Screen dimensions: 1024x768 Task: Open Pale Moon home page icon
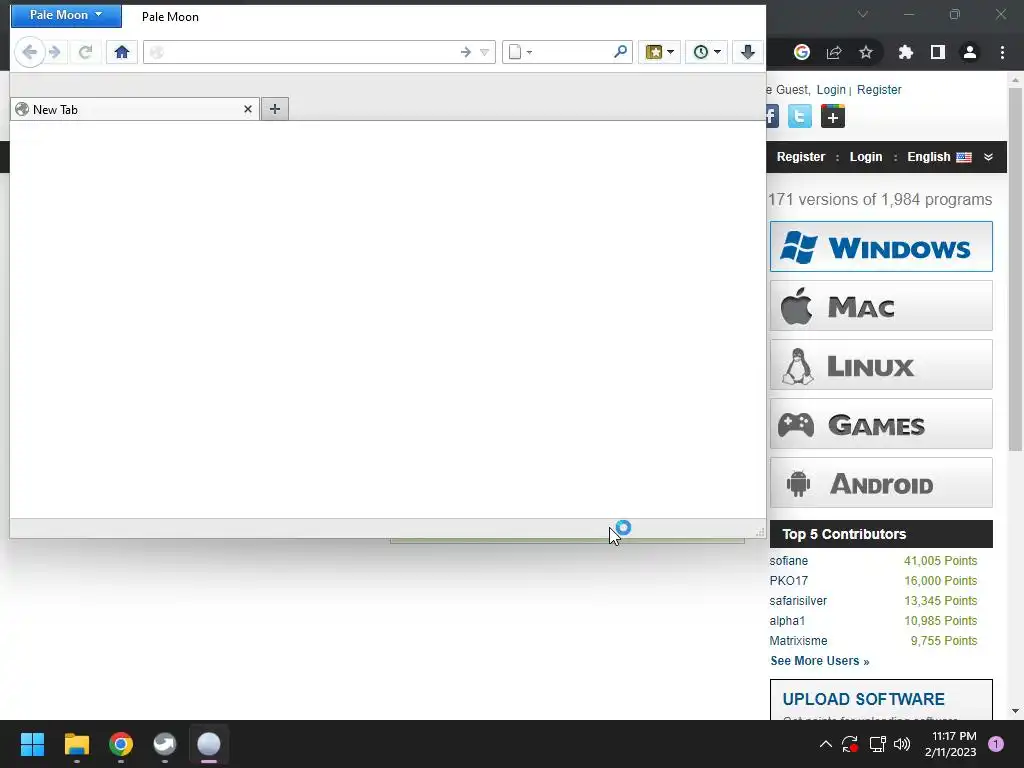coord(121,52)
